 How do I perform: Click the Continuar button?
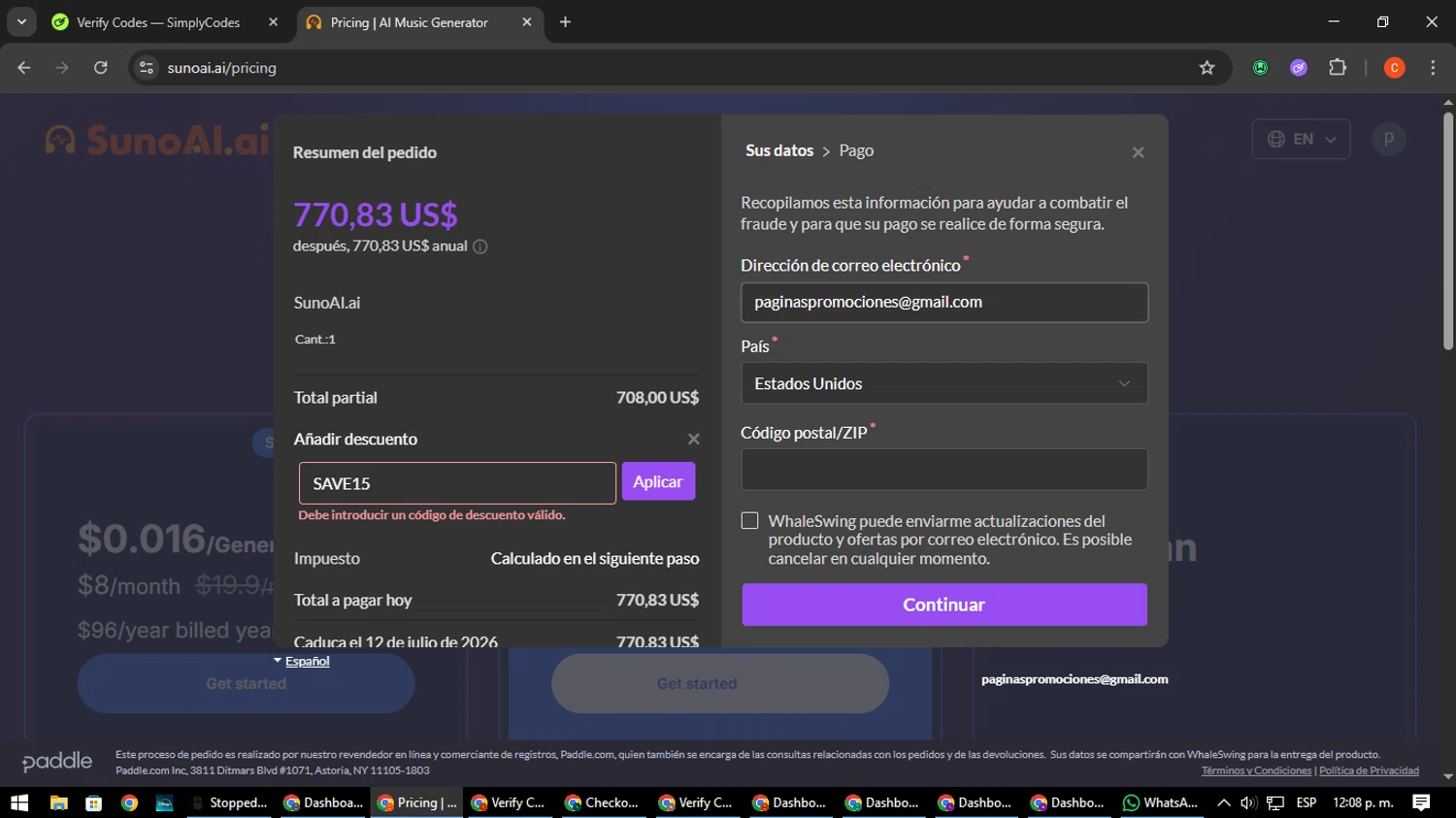[944, 605]
